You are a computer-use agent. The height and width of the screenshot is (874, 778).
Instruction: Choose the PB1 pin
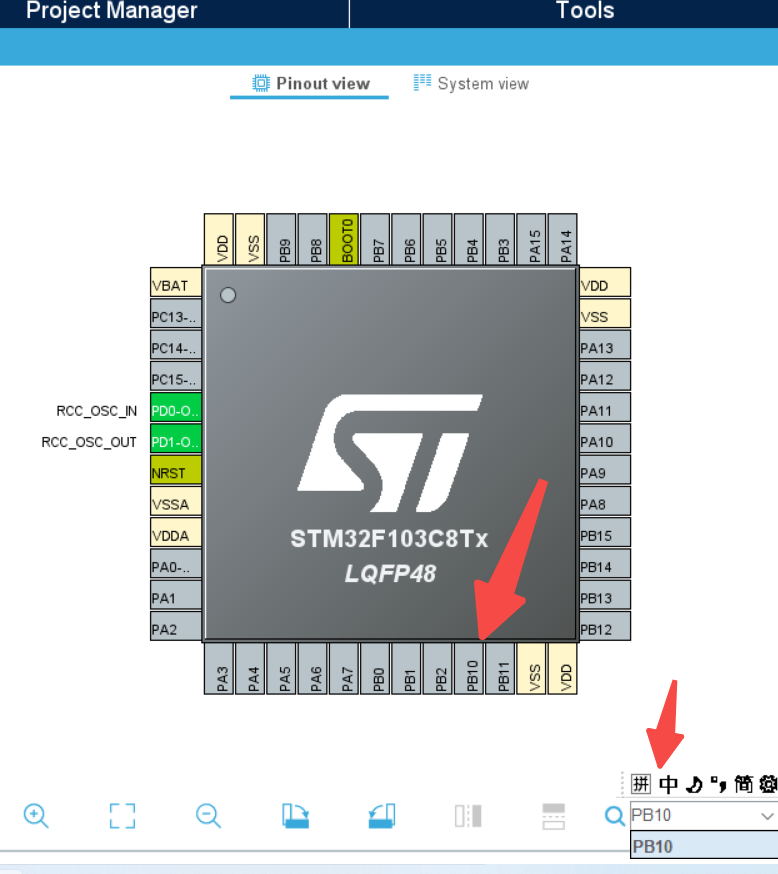[x=406, y=668]
